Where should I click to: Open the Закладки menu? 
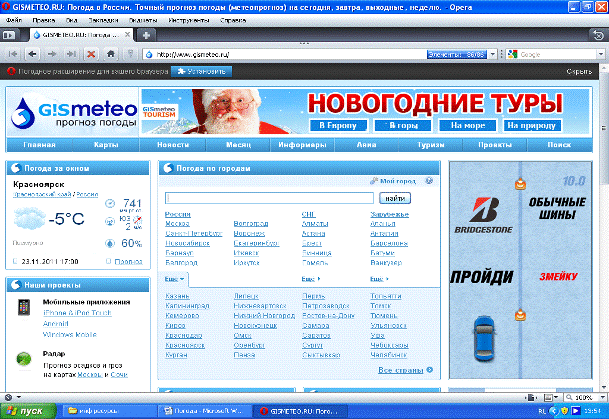click(x=103, y=20)
